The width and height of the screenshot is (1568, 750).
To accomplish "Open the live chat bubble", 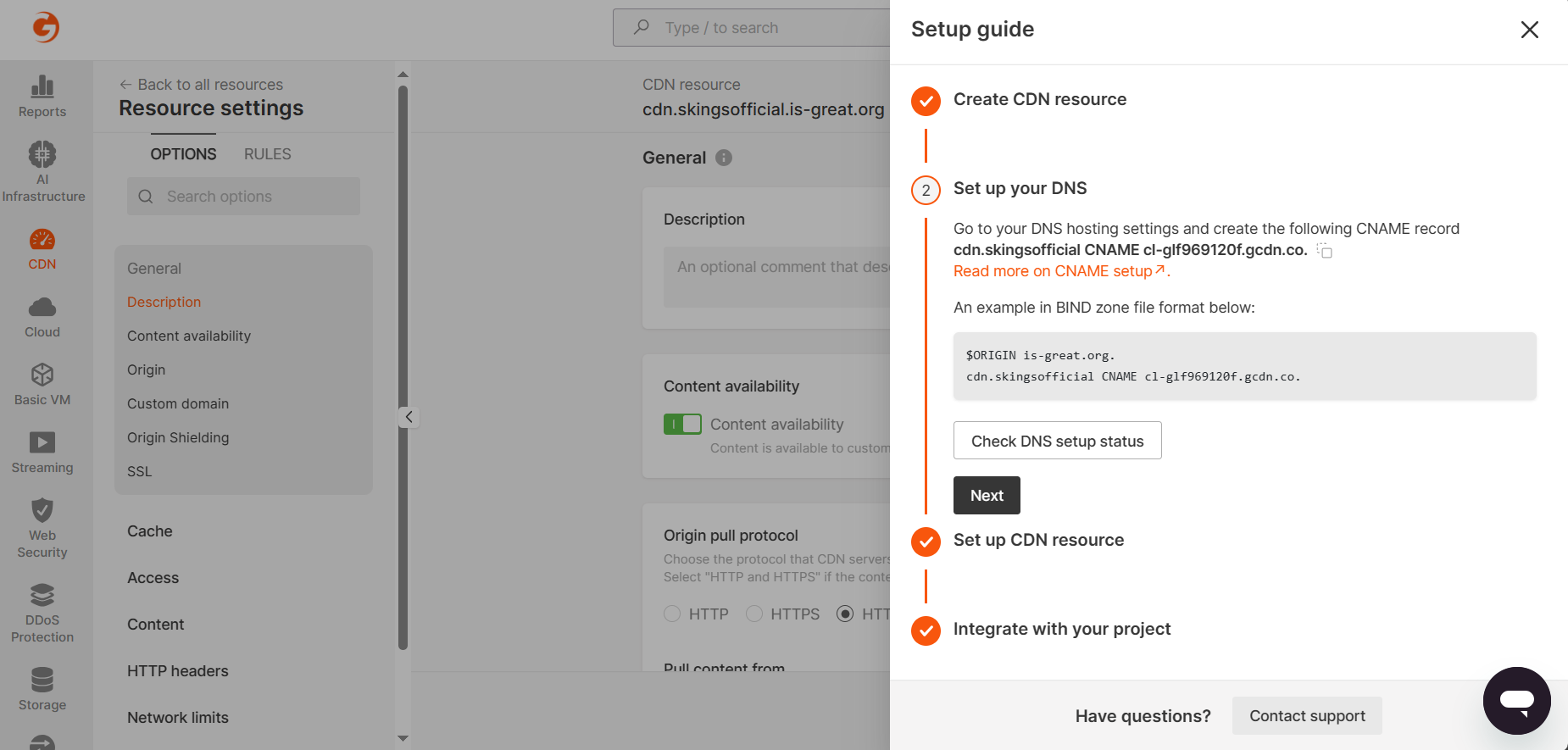I will (x=1516, y=700).
